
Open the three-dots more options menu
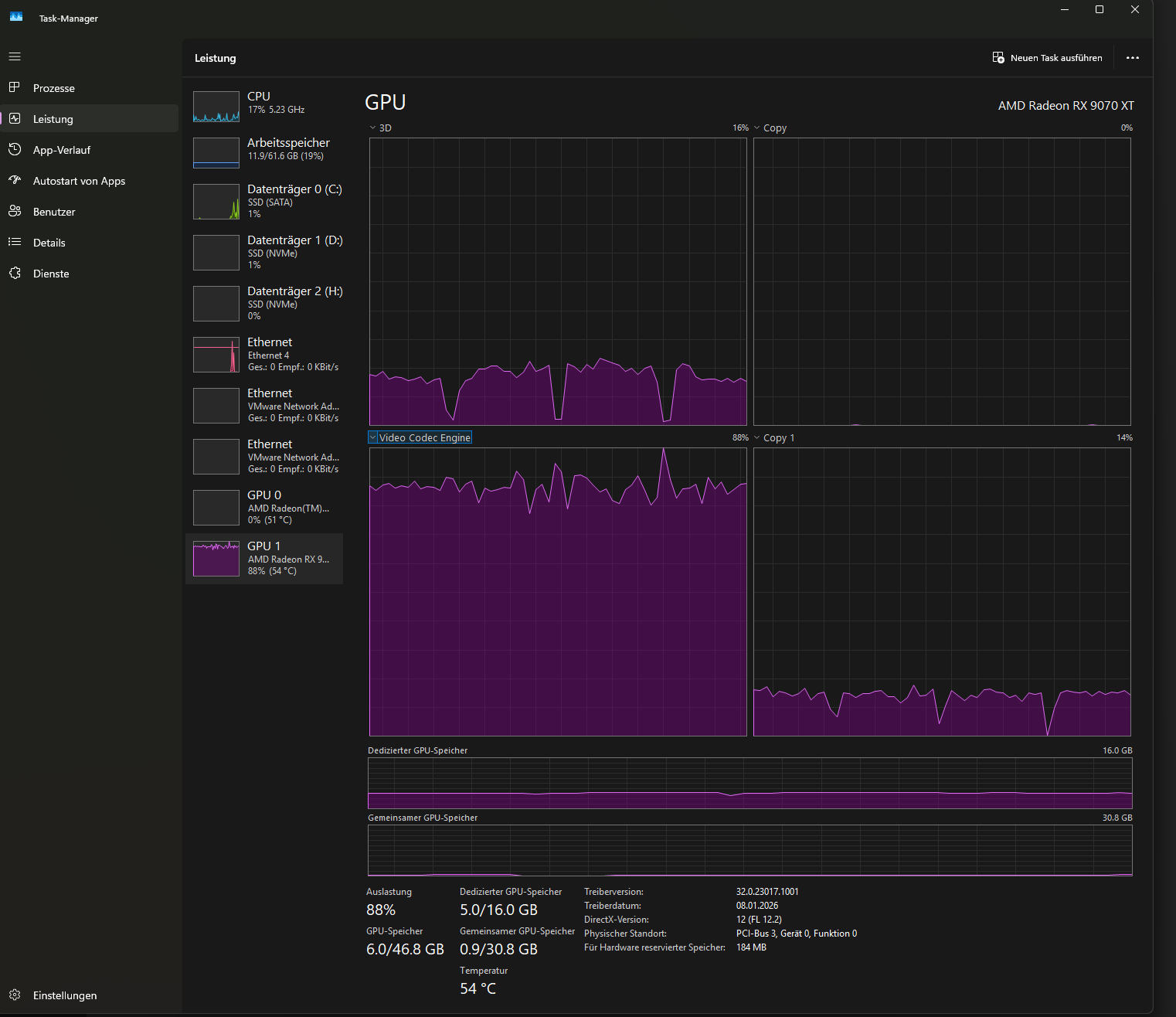1133,58
